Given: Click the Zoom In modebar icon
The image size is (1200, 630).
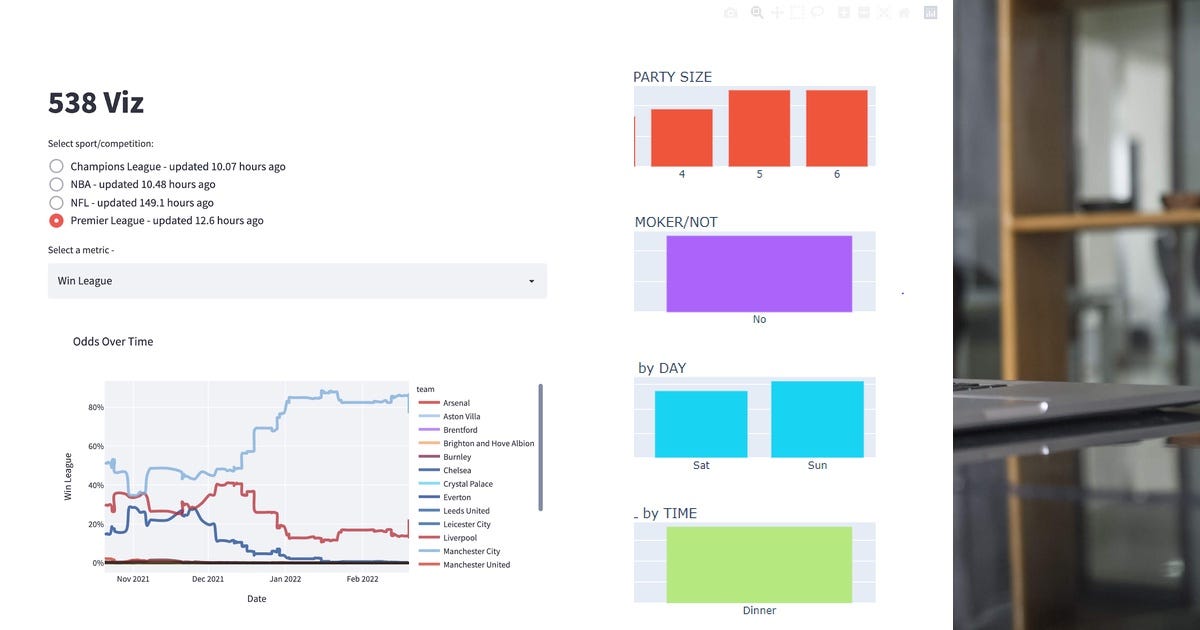Looking at the screenshot, I should [842, 12].
